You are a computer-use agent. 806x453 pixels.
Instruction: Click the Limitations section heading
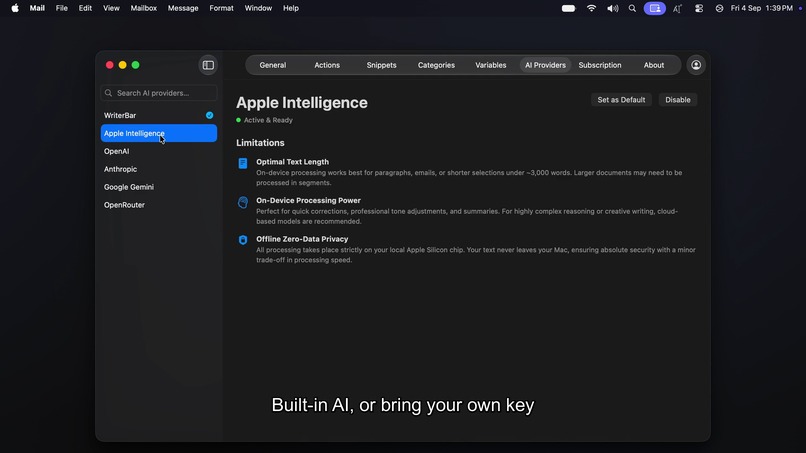pos(260,143)
